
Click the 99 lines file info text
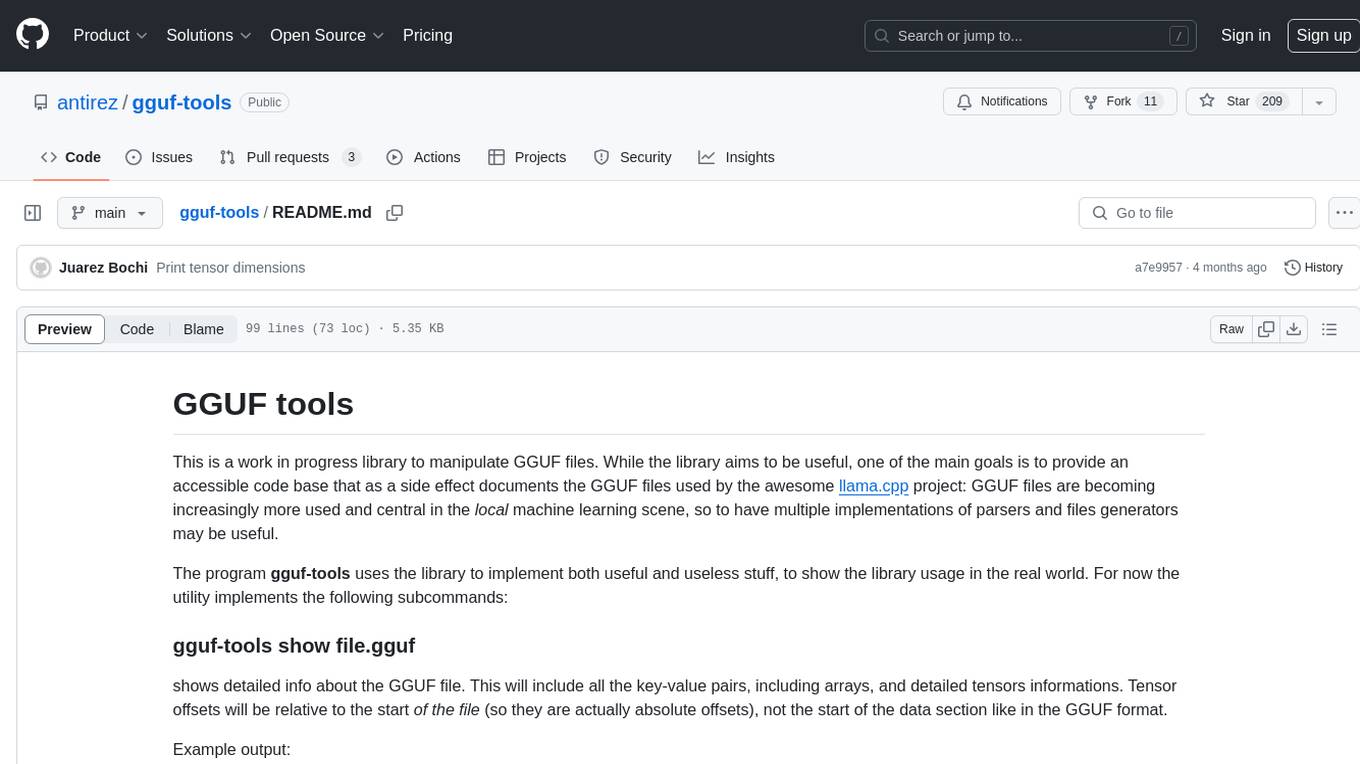344,329
